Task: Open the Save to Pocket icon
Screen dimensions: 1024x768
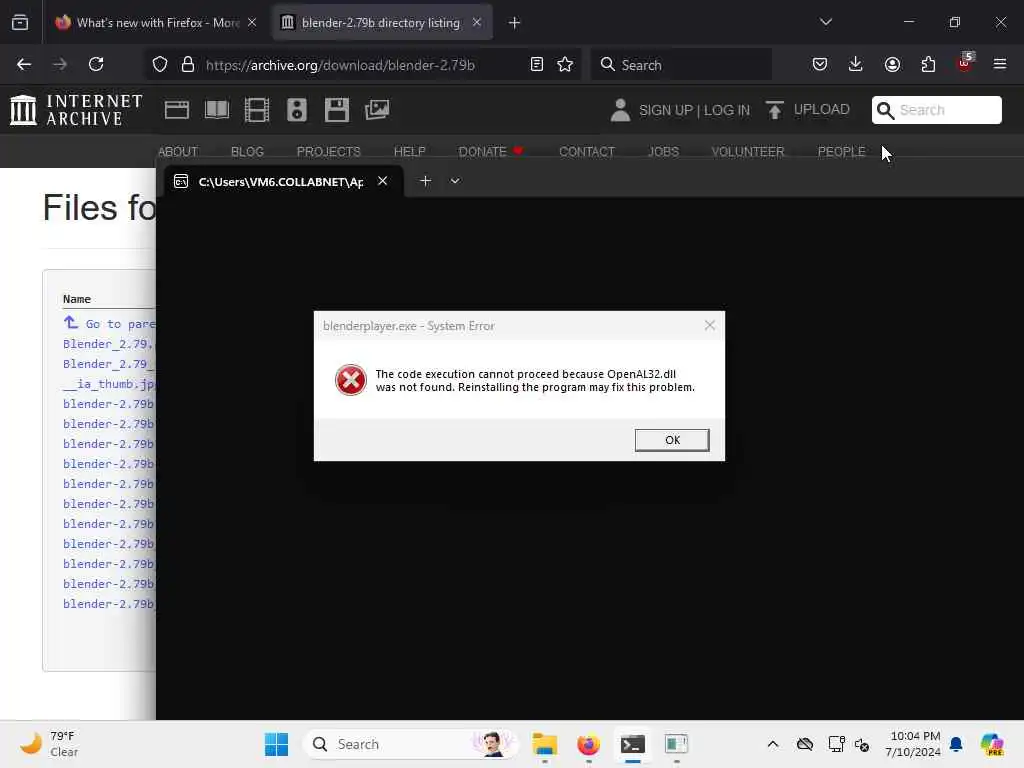Action: pyautogui.click(x=820, y=64)
